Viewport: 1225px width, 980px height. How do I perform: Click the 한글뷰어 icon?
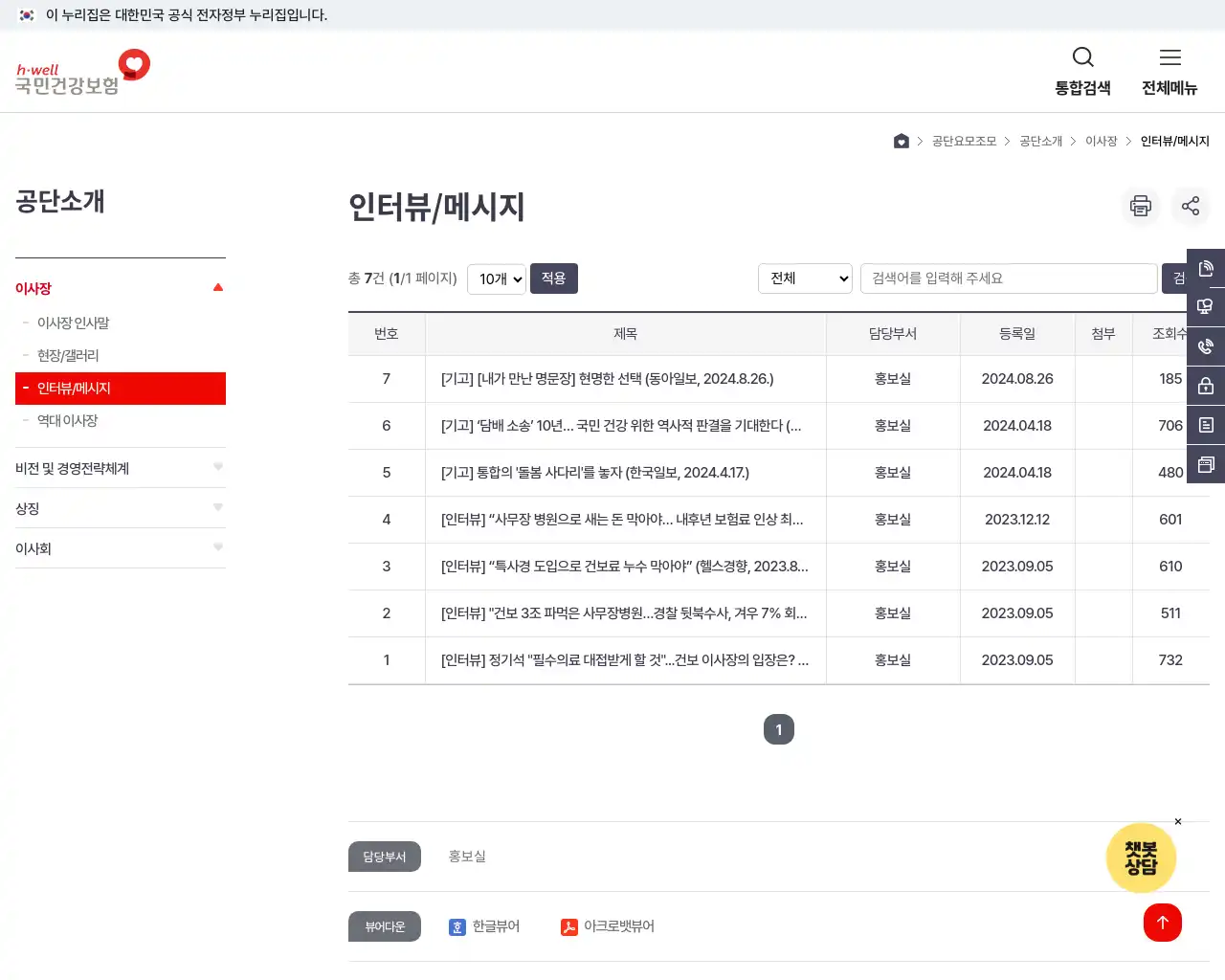click(x=457, y=927)
